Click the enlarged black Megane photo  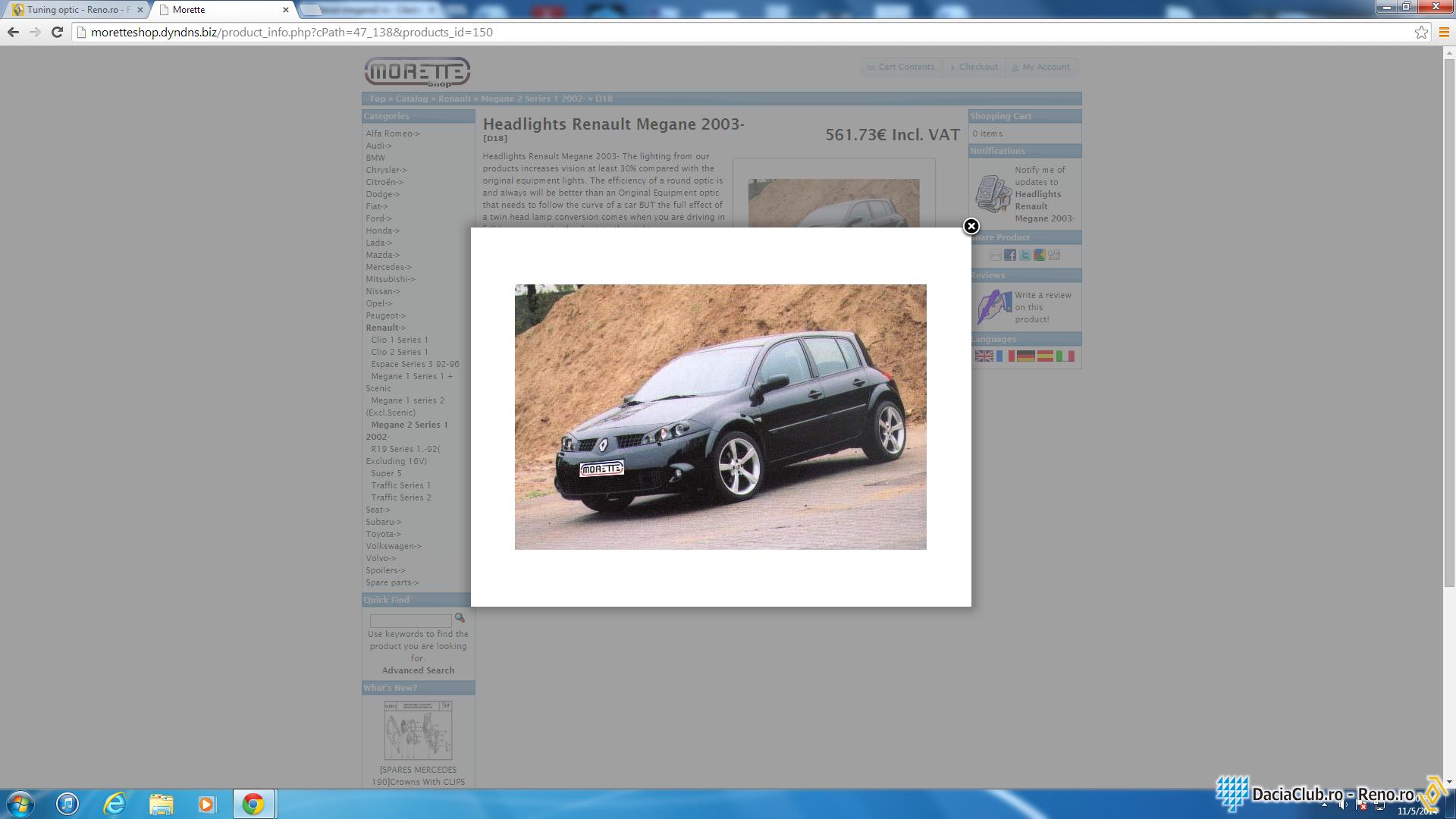pos(720,417)
